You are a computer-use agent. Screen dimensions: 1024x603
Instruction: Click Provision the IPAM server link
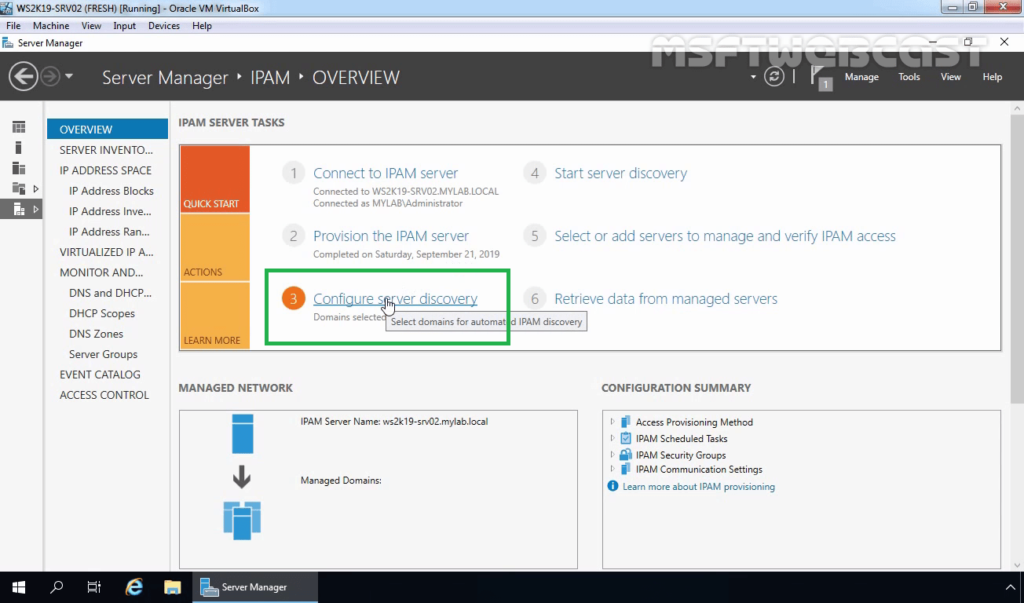pyautogui.click(x=391, y=236)
